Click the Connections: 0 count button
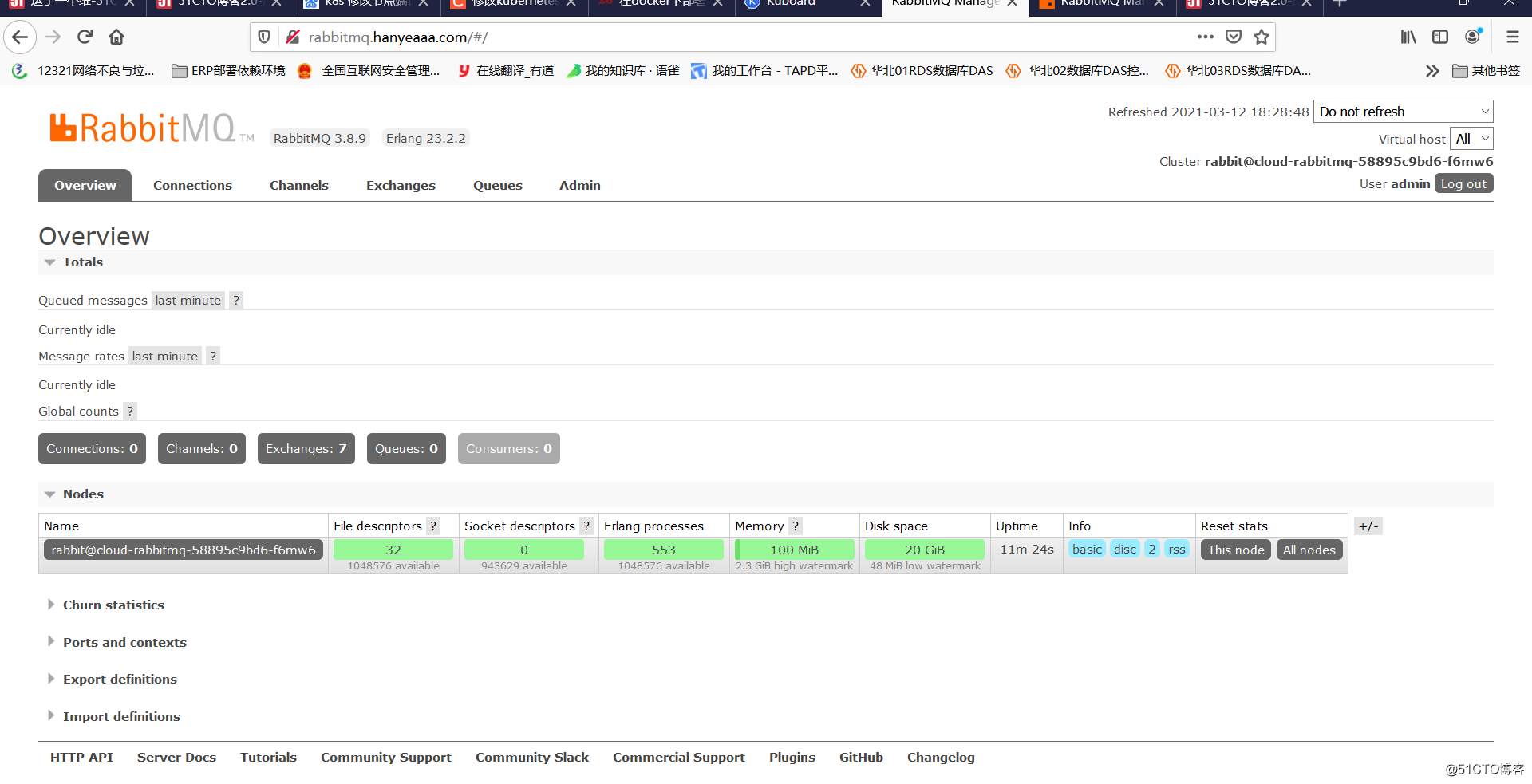This screenshot has width=1532, height=784. coord(92,449)
